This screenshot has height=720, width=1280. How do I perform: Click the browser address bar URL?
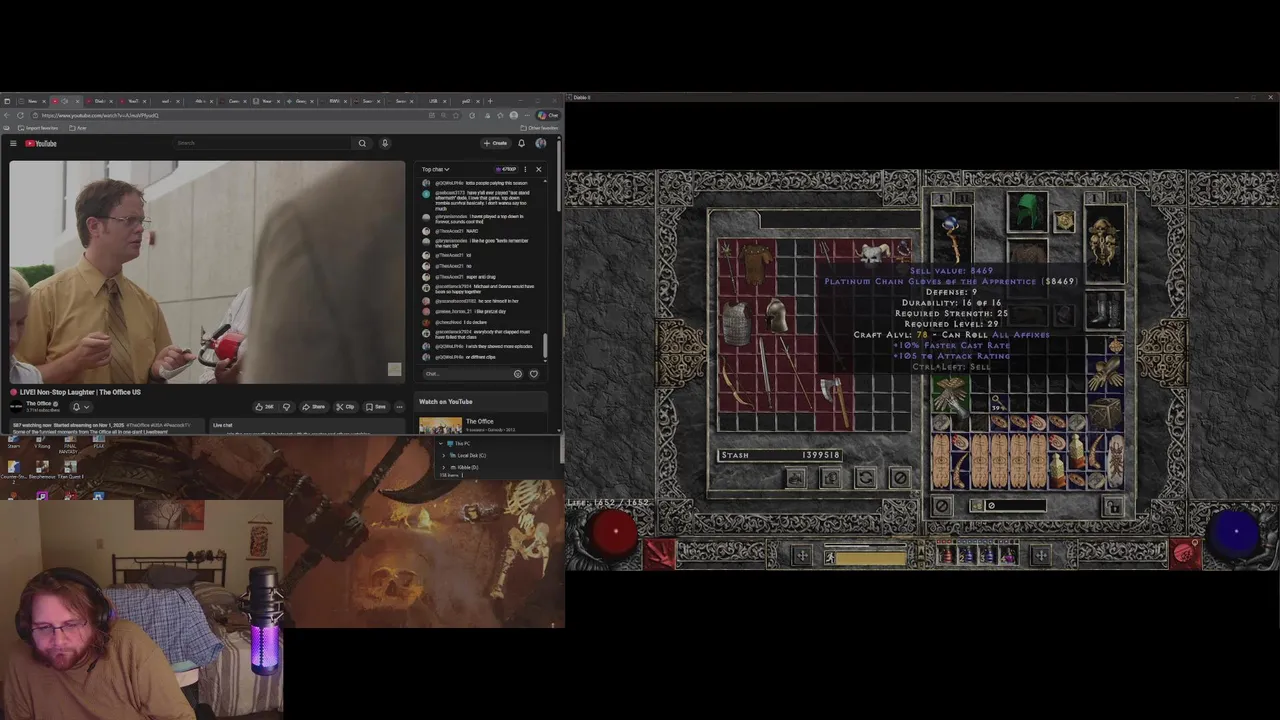tap(100, 115)
